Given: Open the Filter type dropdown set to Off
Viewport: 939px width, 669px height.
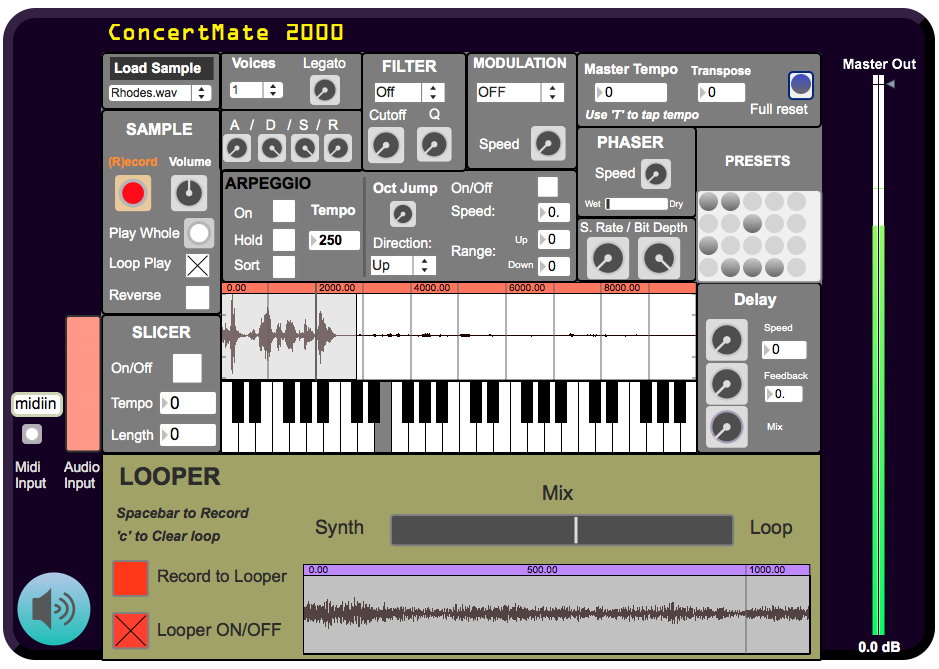Looking at the screenshot, I should (x=408, y=92).
